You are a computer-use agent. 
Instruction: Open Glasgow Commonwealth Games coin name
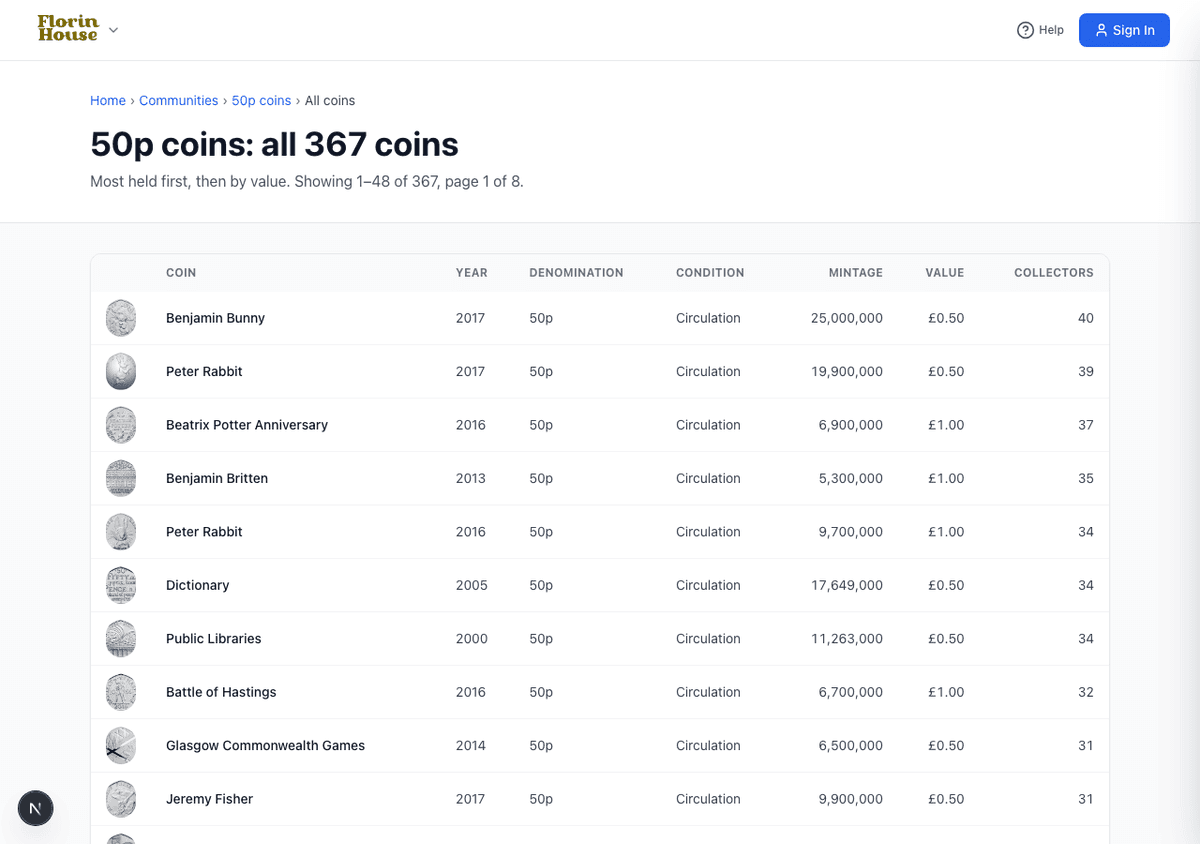(265, 746)
